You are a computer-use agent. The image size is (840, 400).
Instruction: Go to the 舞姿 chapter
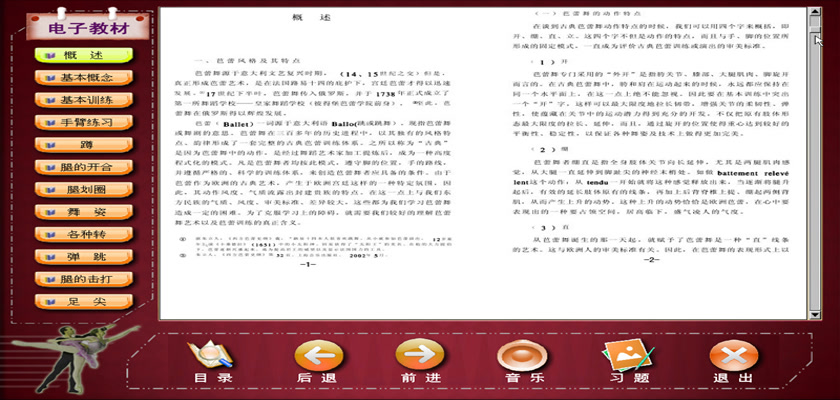(84, 212)
